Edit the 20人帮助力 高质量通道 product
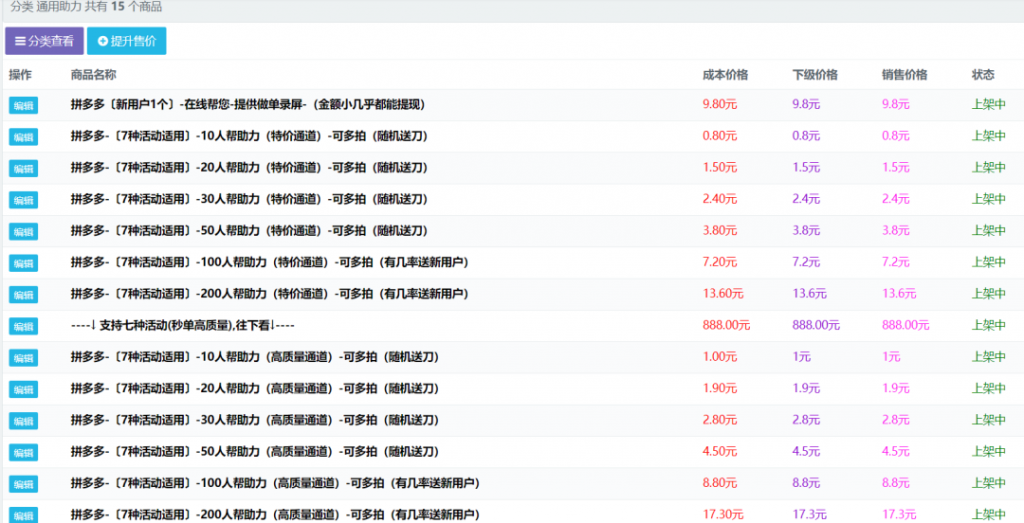This screenshot has width=1024, height=523. point(24,389)
